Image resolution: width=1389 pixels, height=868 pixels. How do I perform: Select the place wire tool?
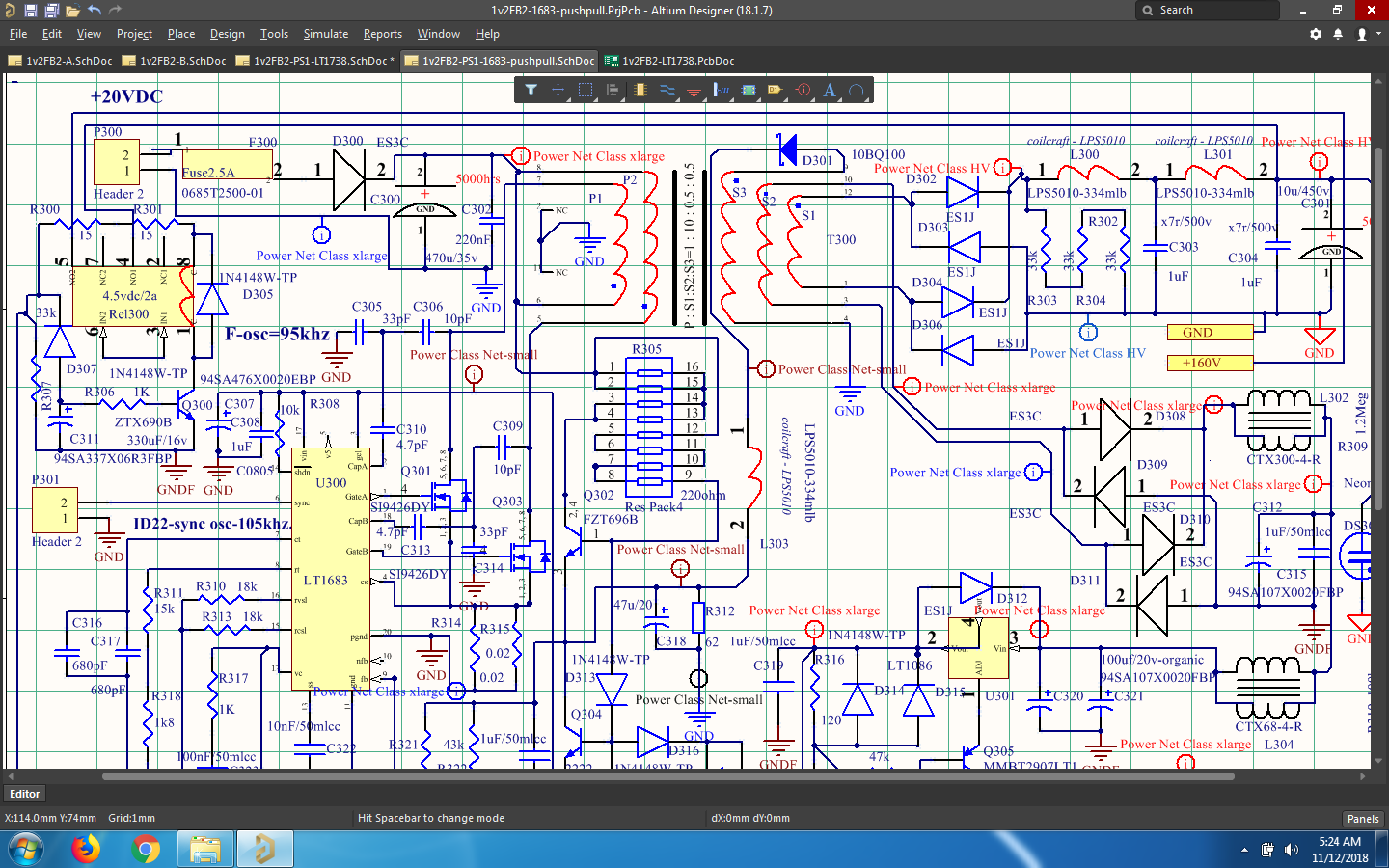(x=667, y=90)
